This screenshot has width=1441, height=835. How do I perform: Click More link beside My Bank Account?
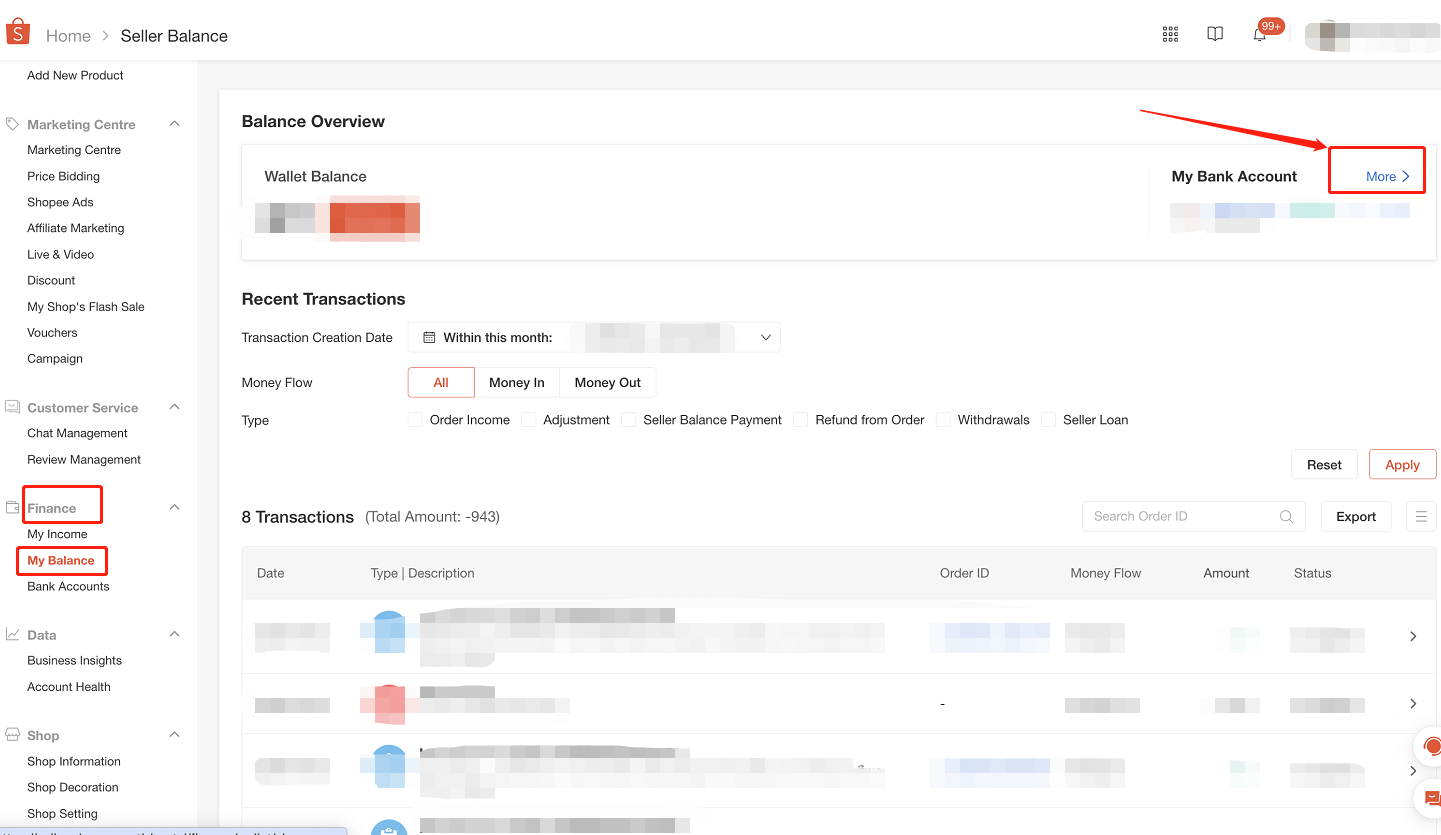(1387, 177)
